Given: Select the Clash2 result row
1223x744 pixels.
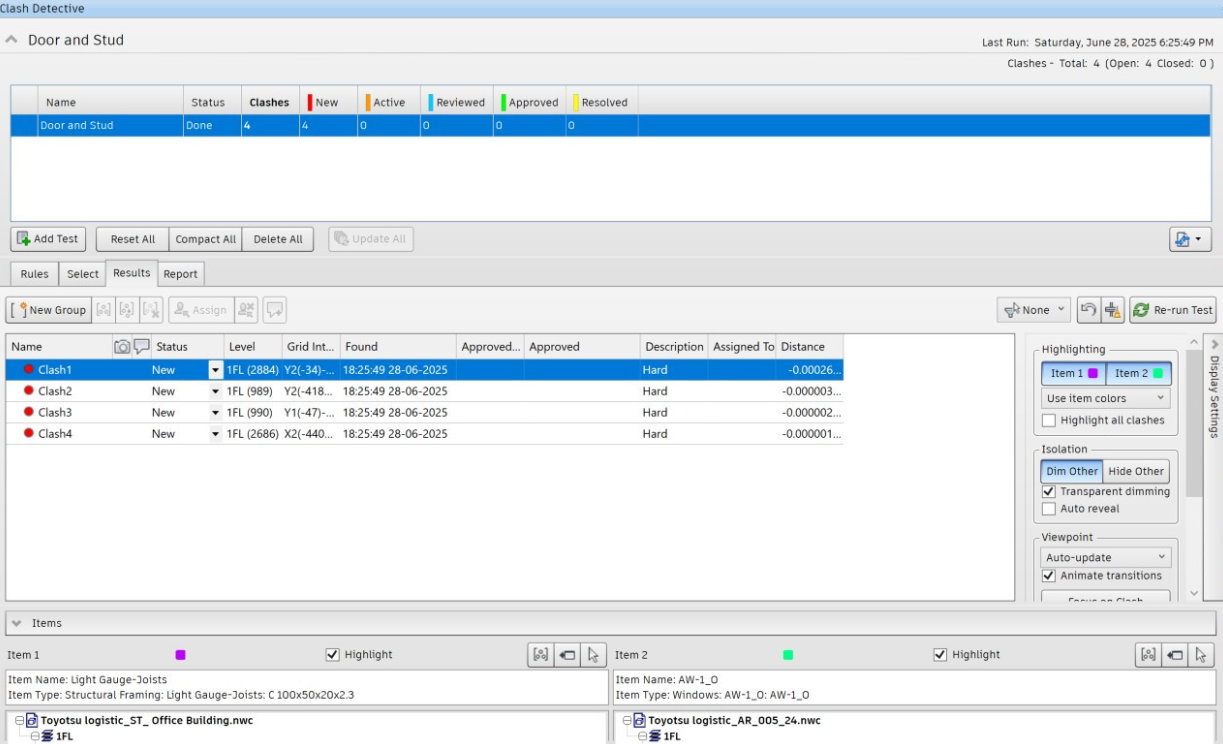Looking at the screenshot, I should (x=55, y=391).
